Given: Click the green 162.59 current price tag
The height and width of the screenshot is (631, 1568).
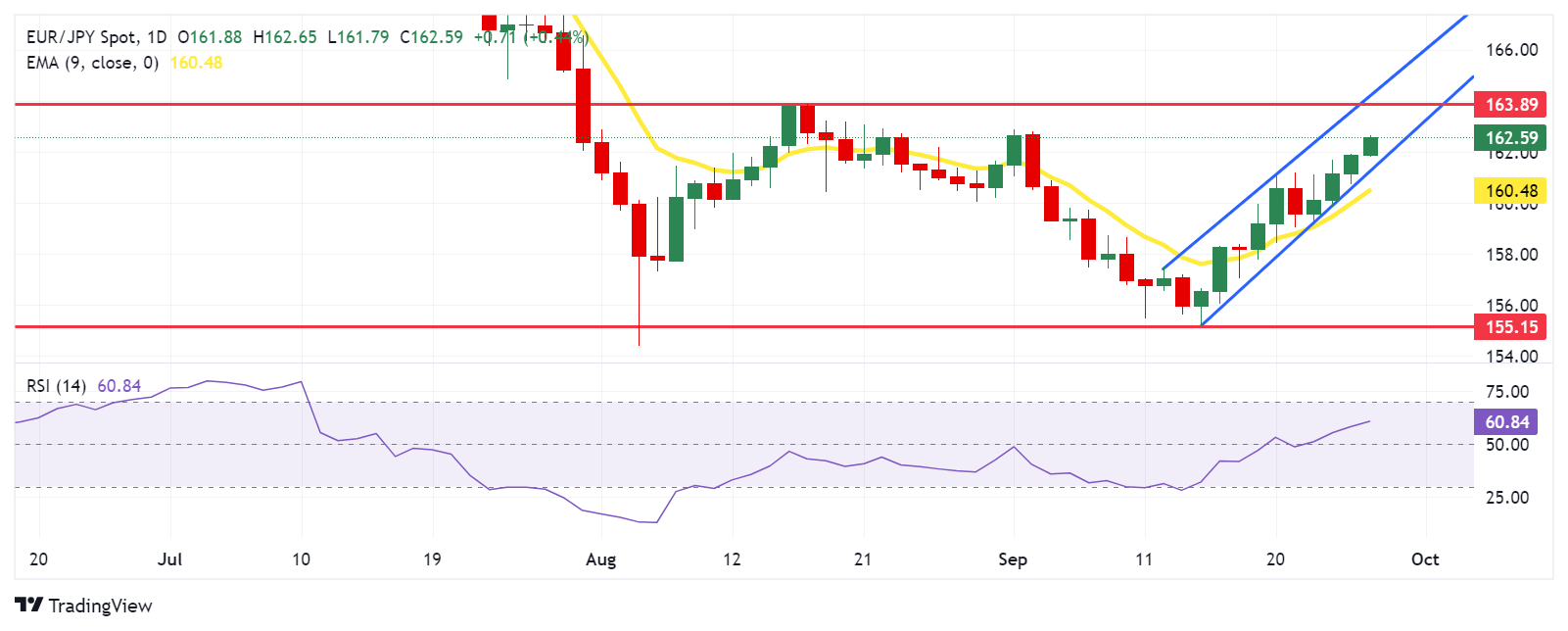Looking at the screenshot, I should [x=1511, y=137].
